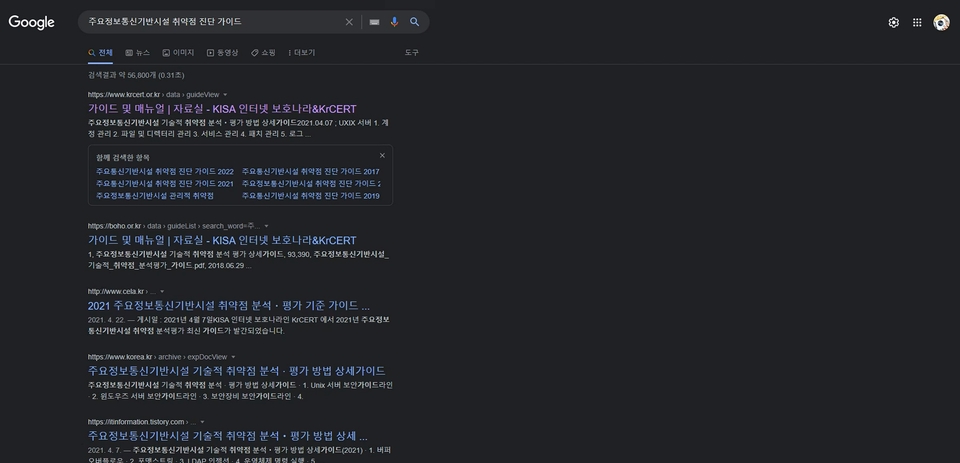Select truncated related search '주요정보통신기반시설 취약점 진단 가이드 2'
This screenshot has height=463, width=960.
click(x=311, y=184)
